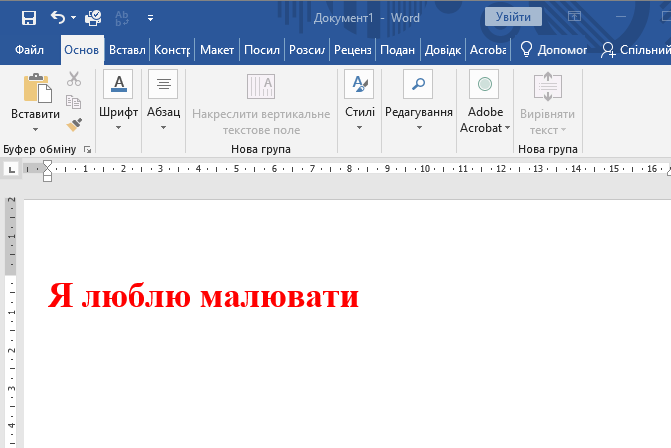The height and width of the screenshot is (448, 671).
Task: Open the Редагування magnifier icon
Action: (x=418, y=84)
